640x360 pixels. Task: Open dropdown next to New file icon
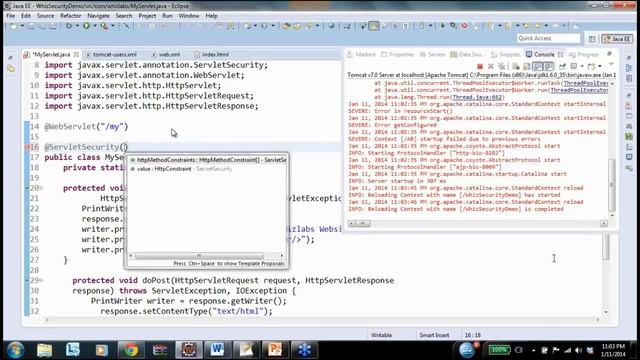(x=22, y=26)
